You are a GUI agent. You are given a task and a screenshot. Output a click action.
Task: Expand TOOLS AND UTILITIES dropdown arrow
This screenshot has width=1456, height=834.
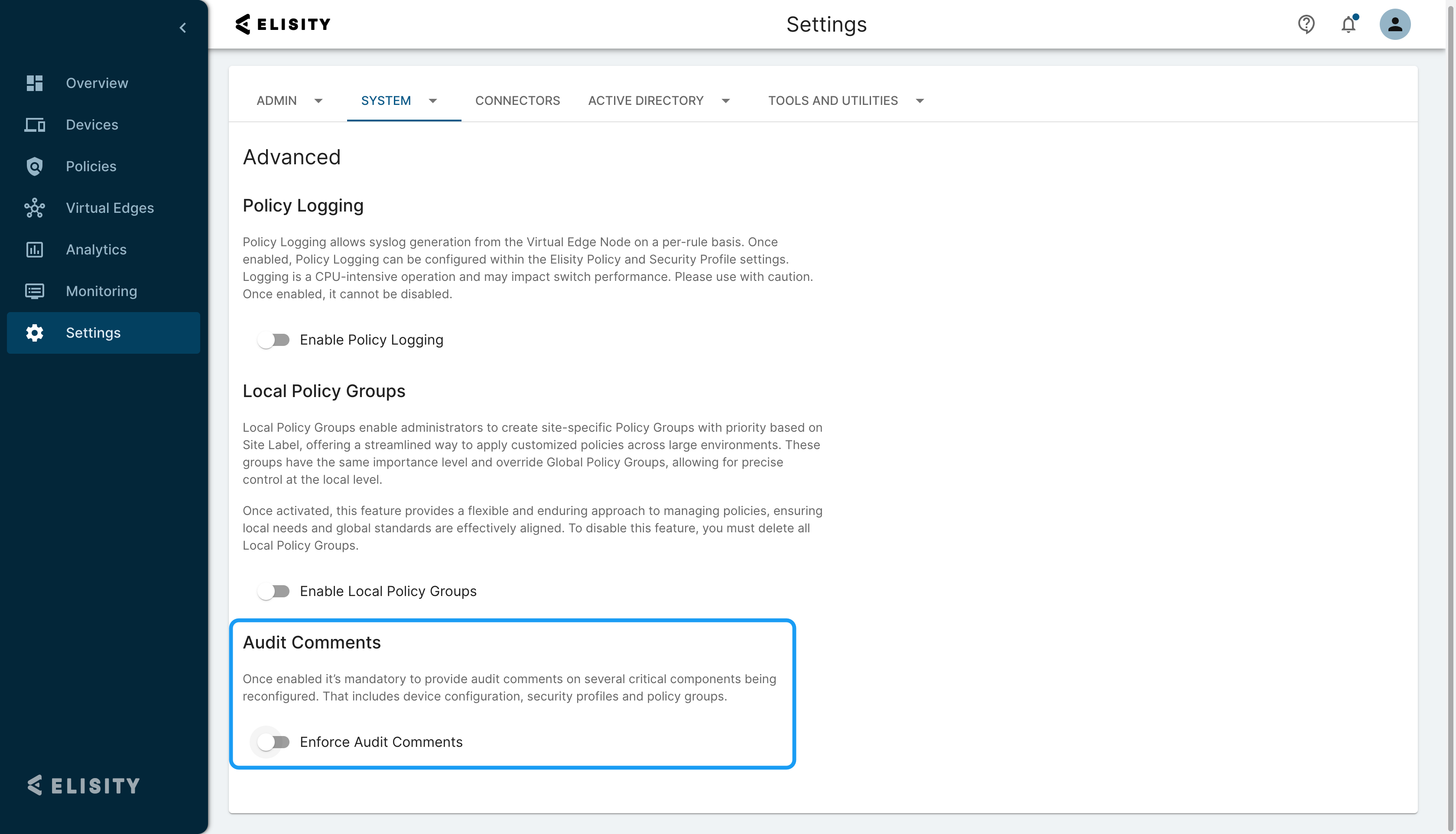[x=920, y=101]
